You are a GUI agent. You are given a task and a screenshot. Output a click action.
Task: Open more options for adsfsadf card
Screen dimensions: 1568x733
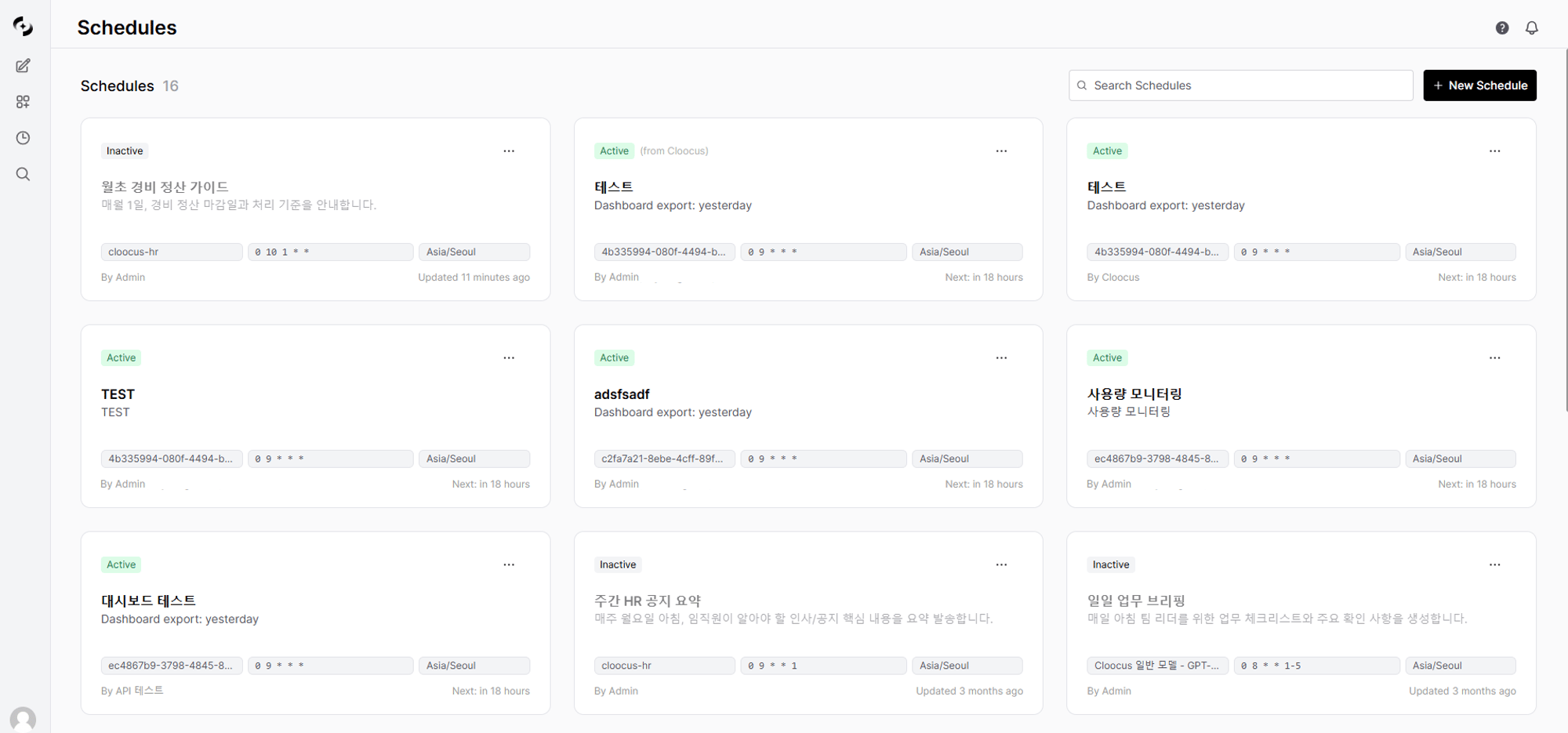[1001, 357]
